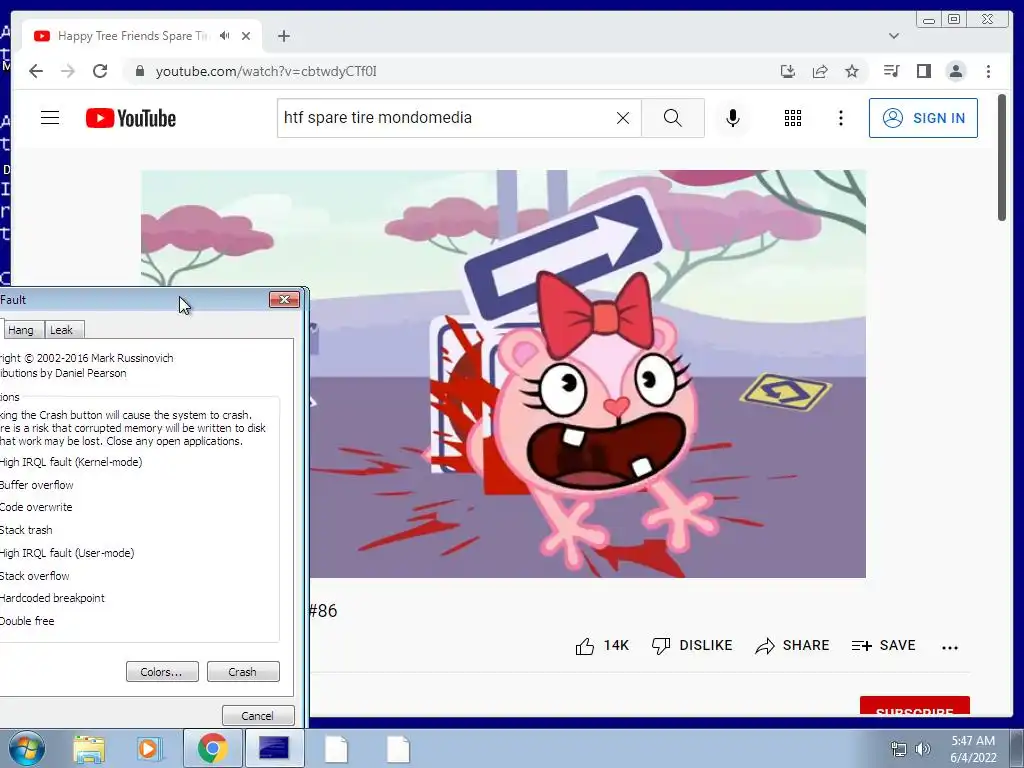
Task: Click the Colors... button
Action: [x=162, y=671]
